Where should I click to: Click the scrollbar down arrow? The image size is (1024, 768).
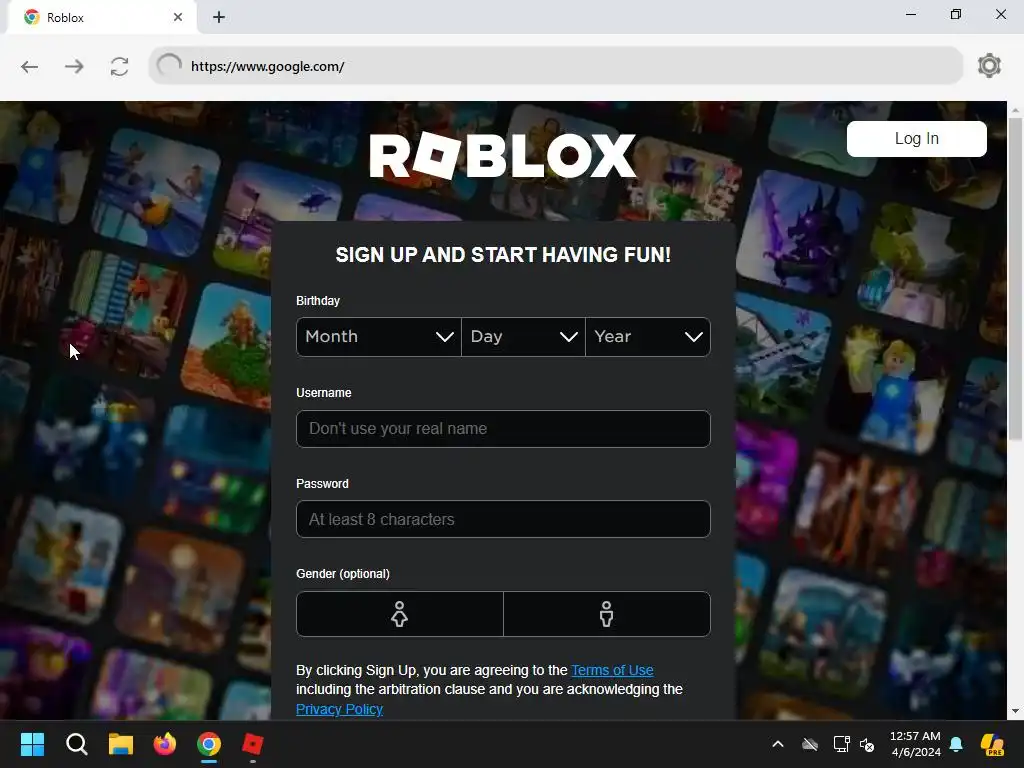tap(1015, 711)
